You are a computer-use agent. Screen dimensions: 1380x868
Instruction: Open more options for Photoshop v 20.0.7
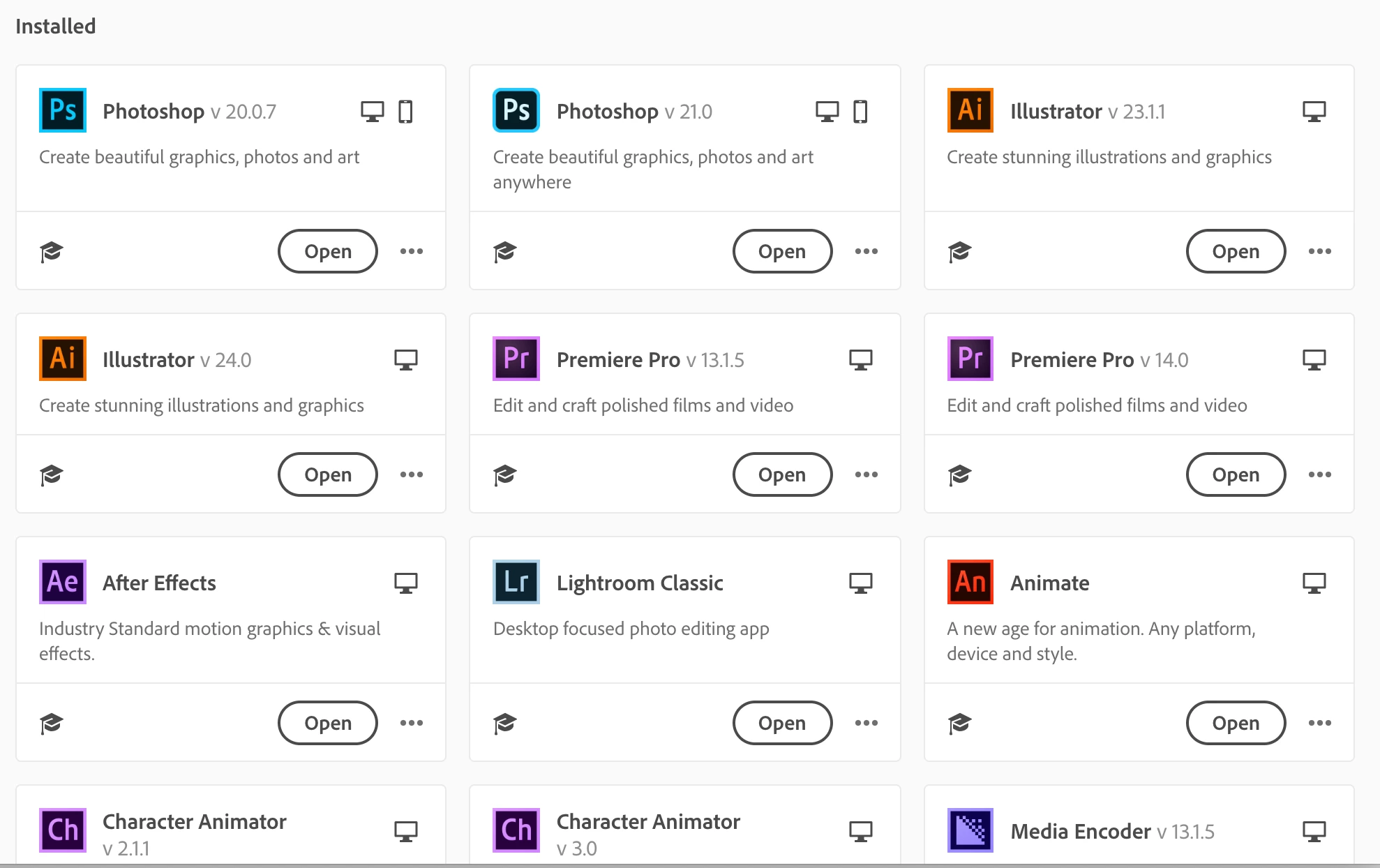click(x=412, y=251)
